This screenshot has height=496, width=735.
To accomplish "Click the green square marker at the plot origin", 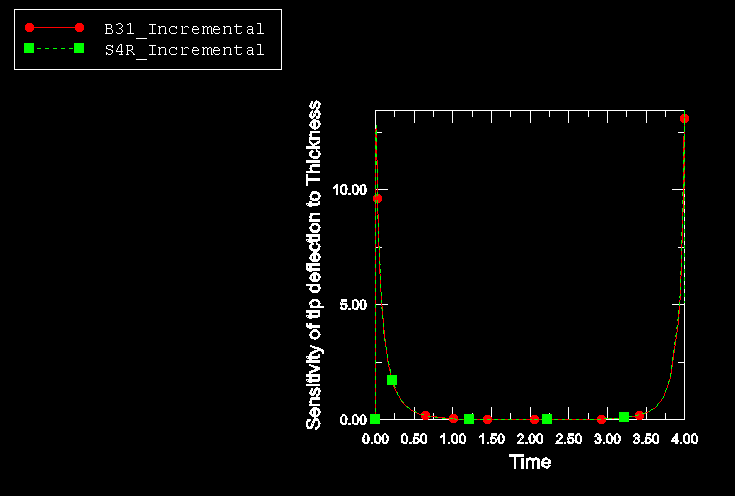I will (x=375, y=419).
